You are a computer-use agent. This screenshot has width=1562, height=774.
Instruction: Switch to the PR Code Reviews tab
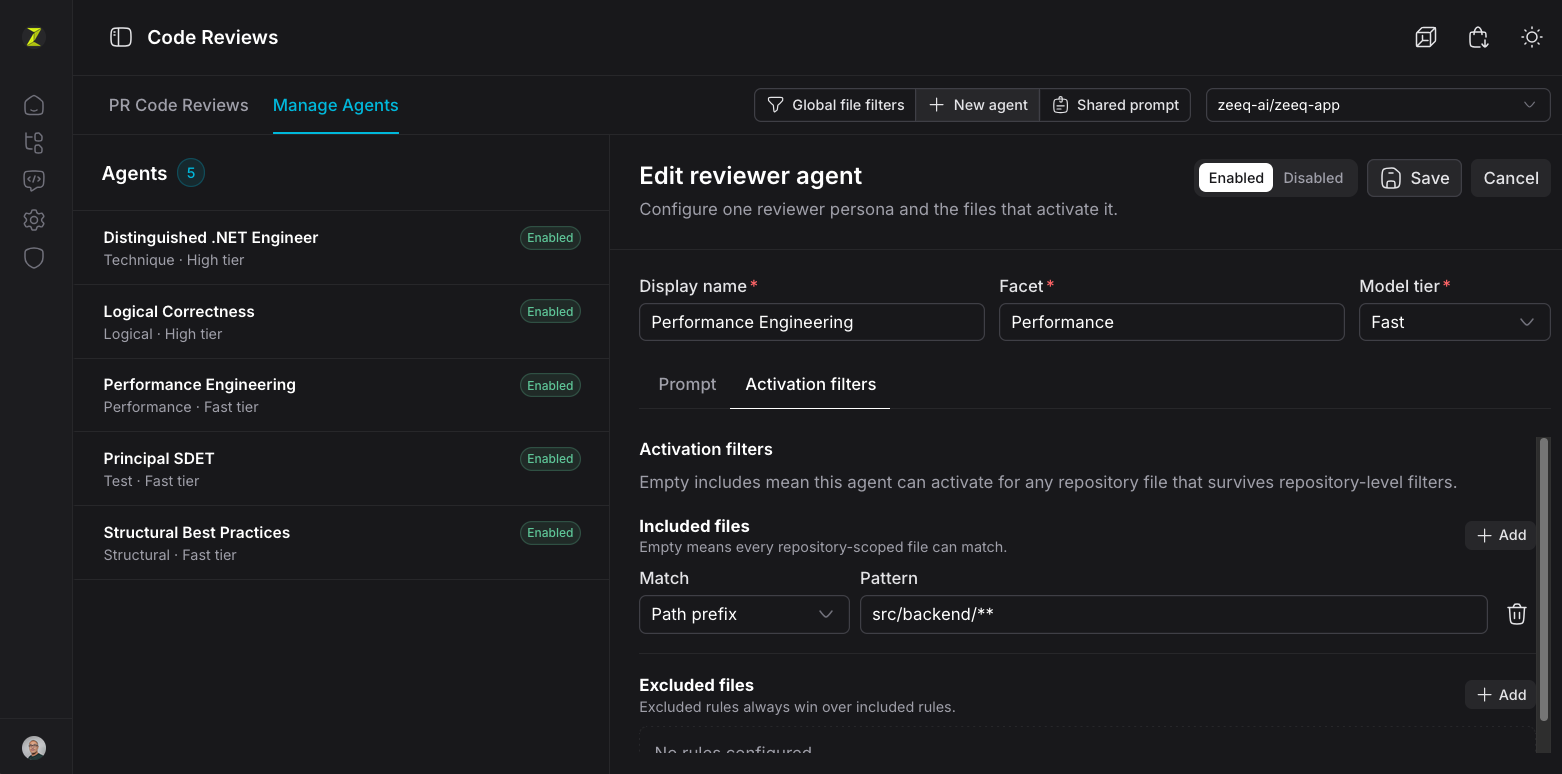pos(178,105)
